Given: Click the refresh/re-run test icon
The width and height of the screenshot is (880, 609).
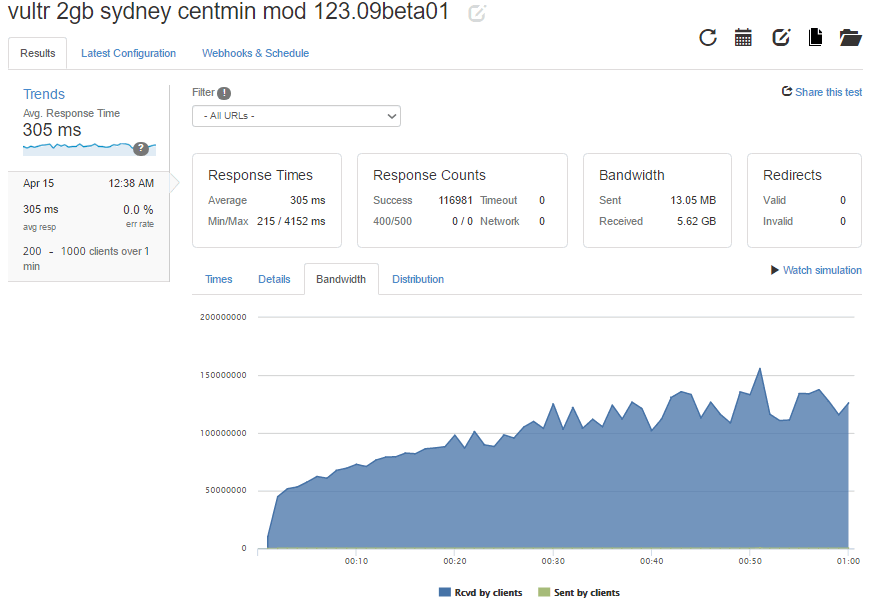Looking at the screenshot, I should 708,38.
